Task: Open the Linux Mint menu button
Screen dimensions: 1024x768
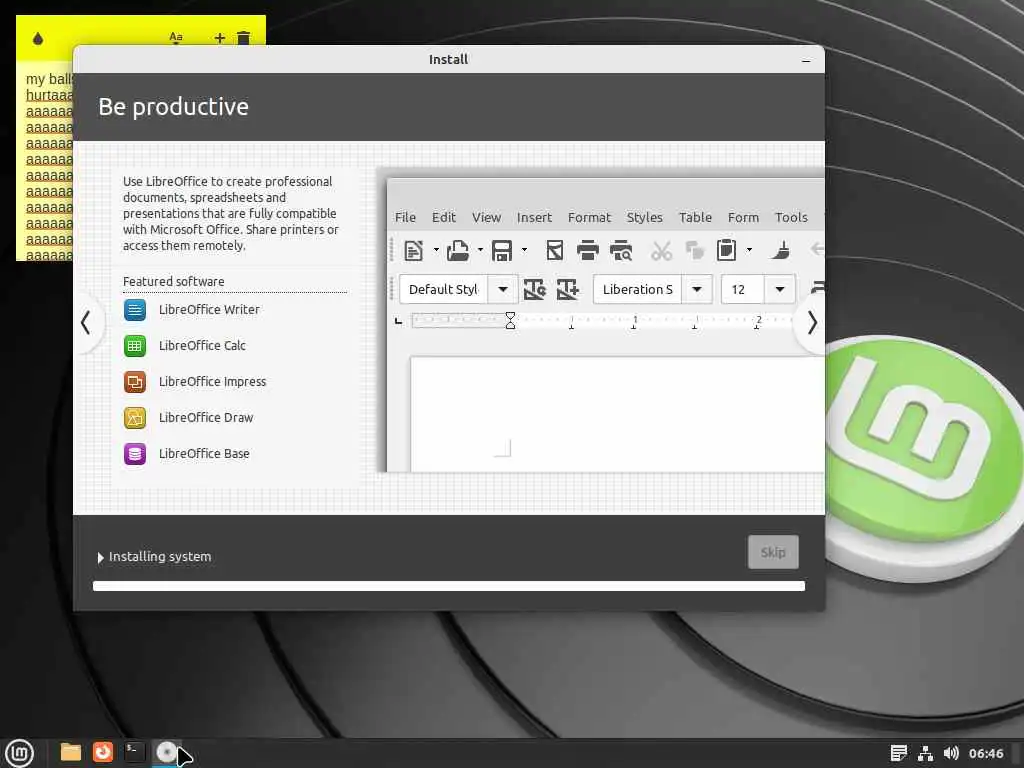Action: (20, 753)
